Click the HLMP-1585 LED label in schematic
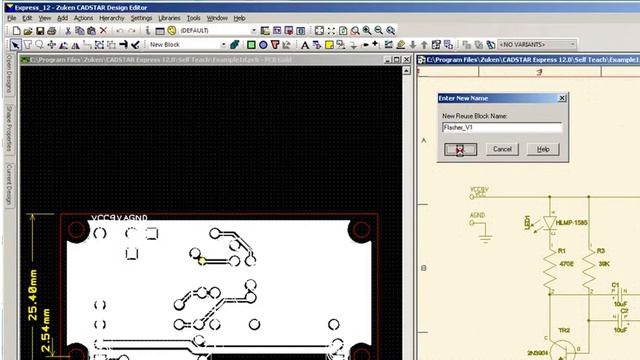 click(x=571, y=223)
